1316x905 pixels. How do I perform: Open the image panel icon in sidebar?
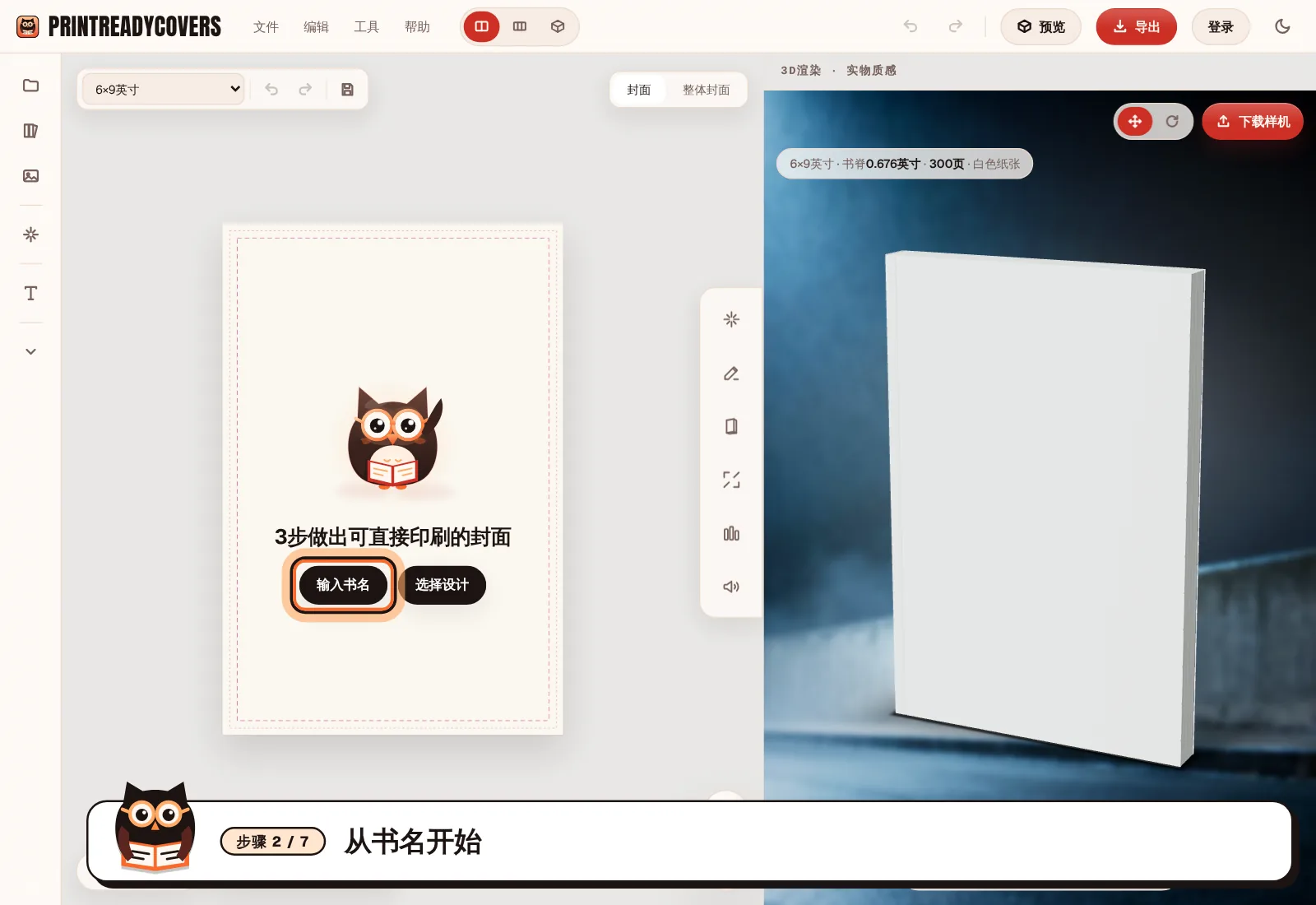coord(30,176)
